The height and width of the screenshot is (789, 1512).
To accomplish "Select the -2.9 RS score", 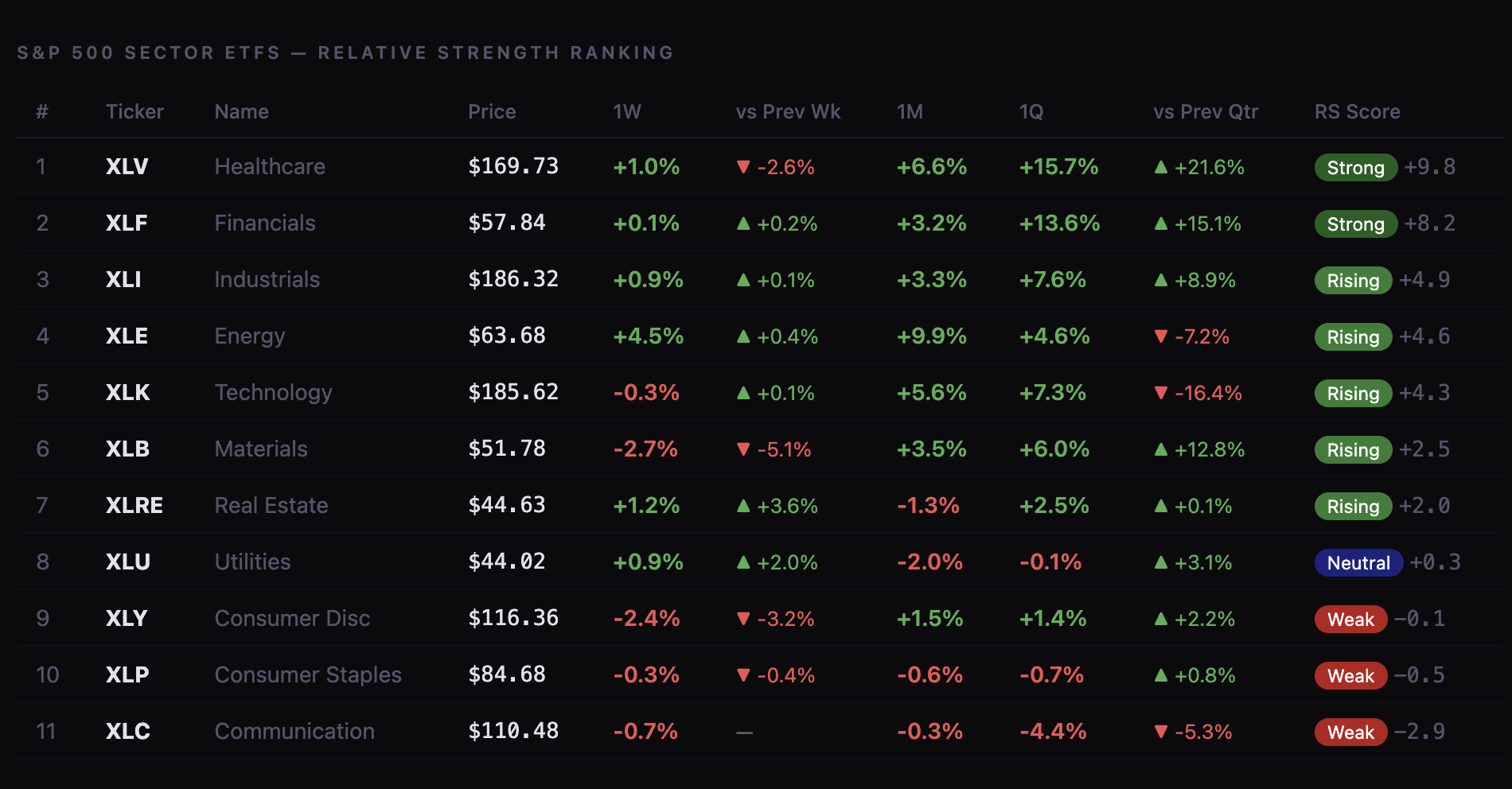I will coord(1420,732).
